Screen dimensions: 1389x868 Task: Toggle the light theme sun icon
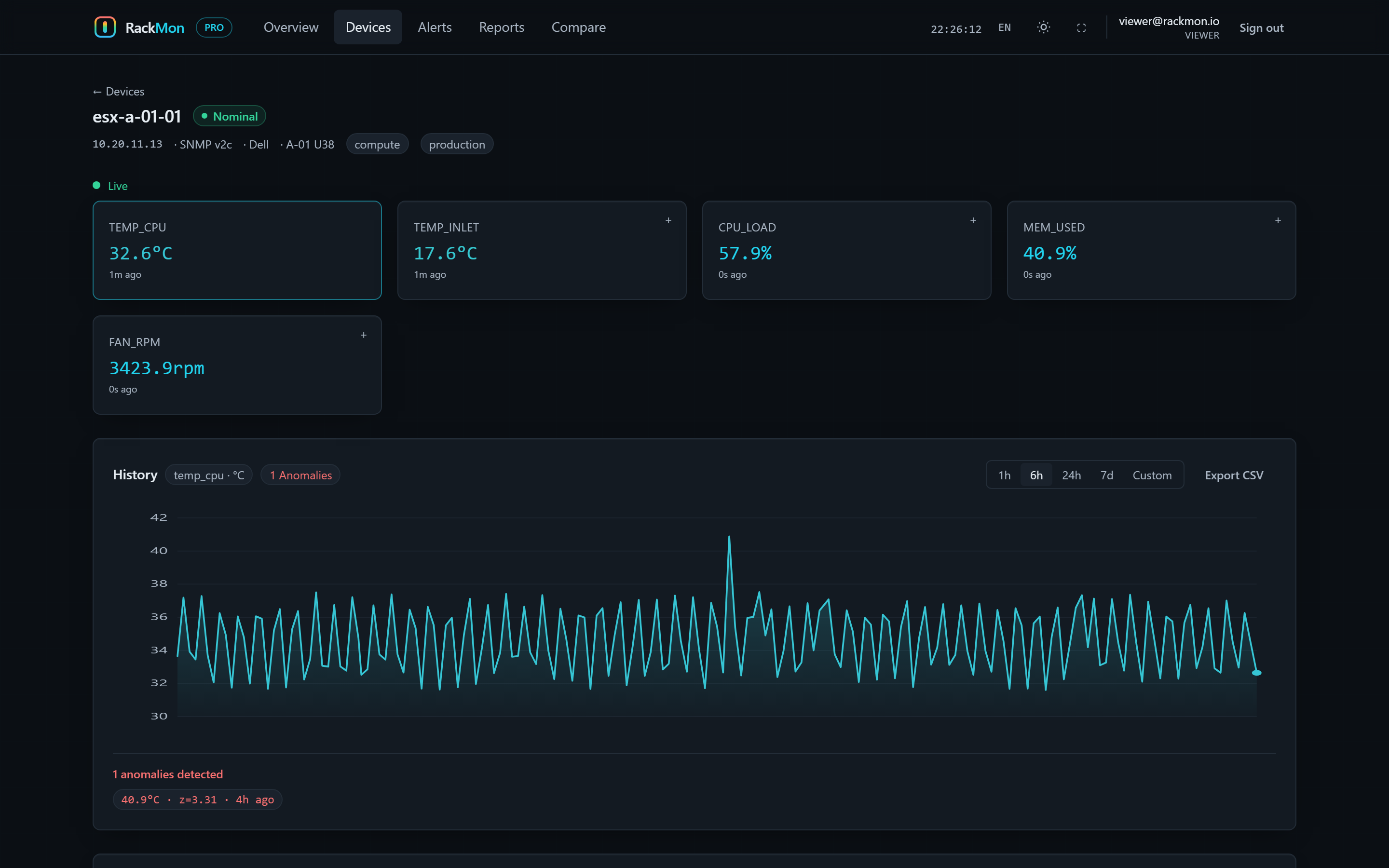[1044, 27]
